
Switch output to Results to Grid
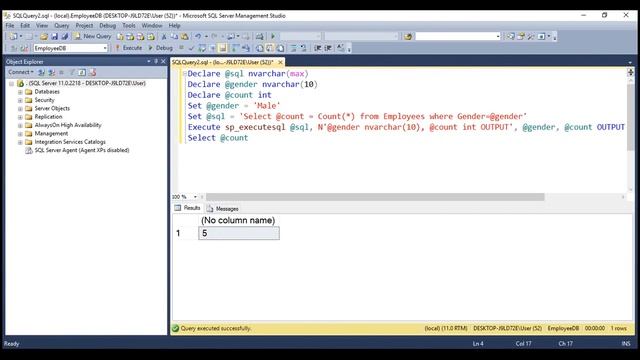point(270,48)
